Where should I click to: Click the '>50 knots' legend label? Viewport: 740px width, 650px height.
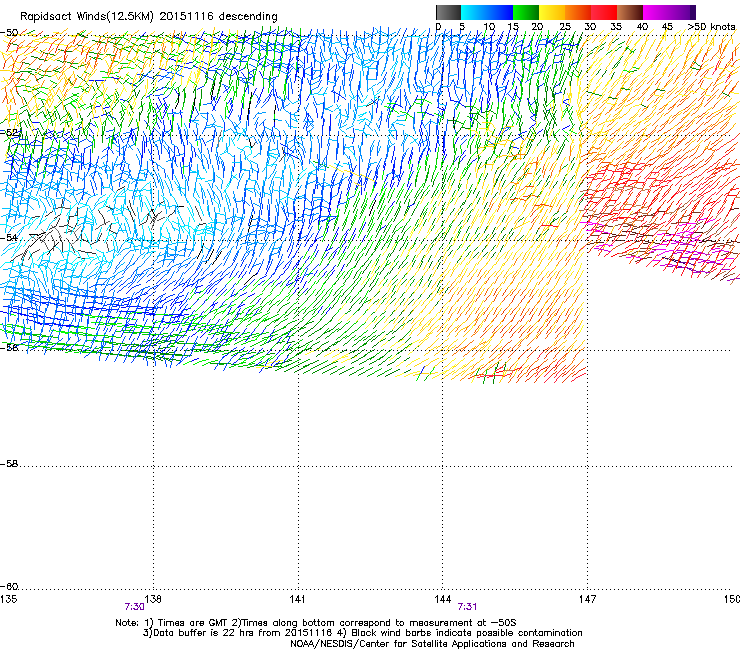coord(711,27)
